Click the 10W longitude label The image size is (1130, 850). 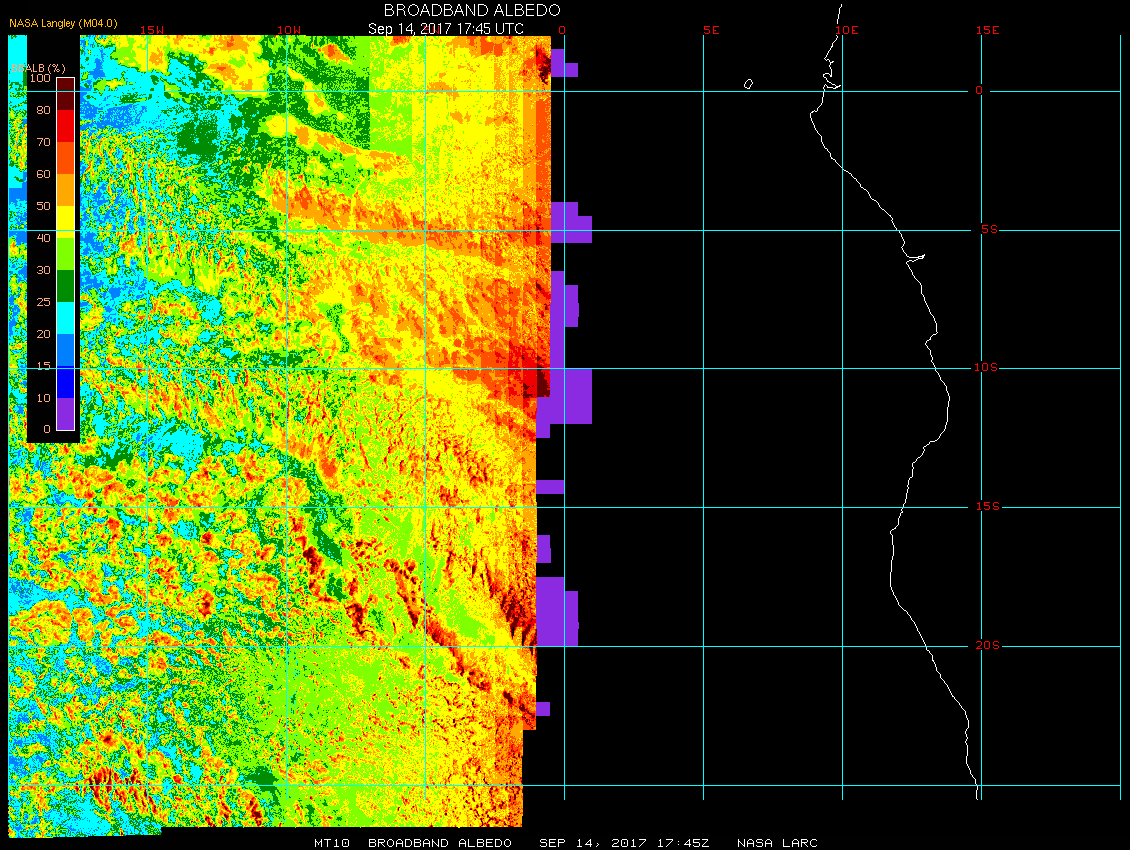tap(289, 30)
